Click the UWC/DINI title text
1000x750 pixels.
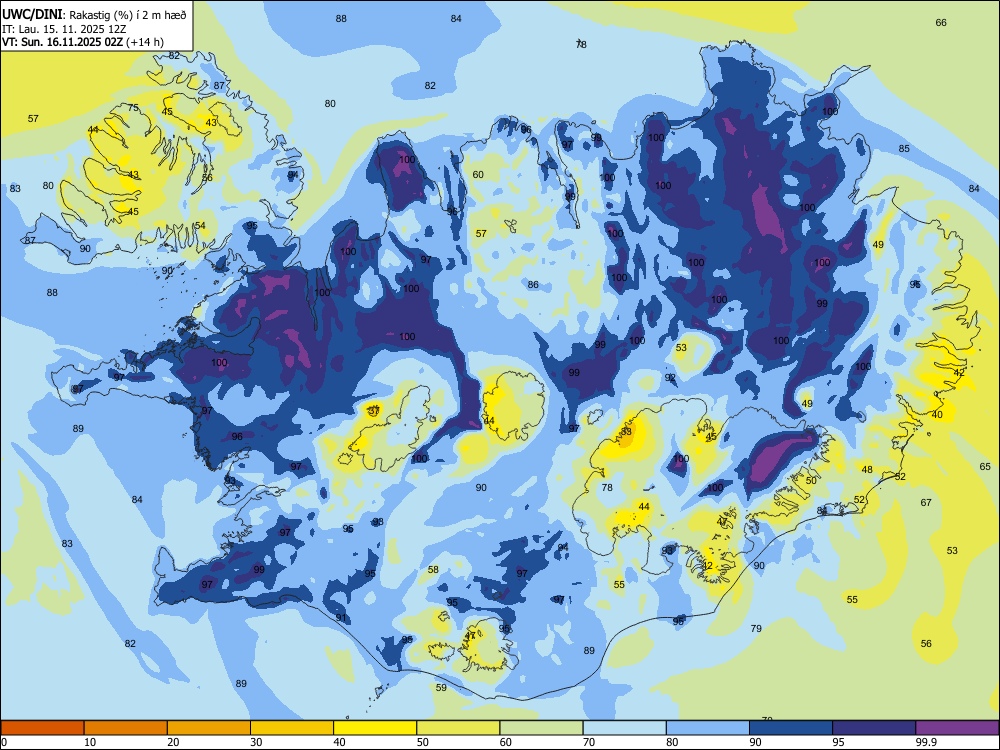pyautogui.click(x=32, y=15)
